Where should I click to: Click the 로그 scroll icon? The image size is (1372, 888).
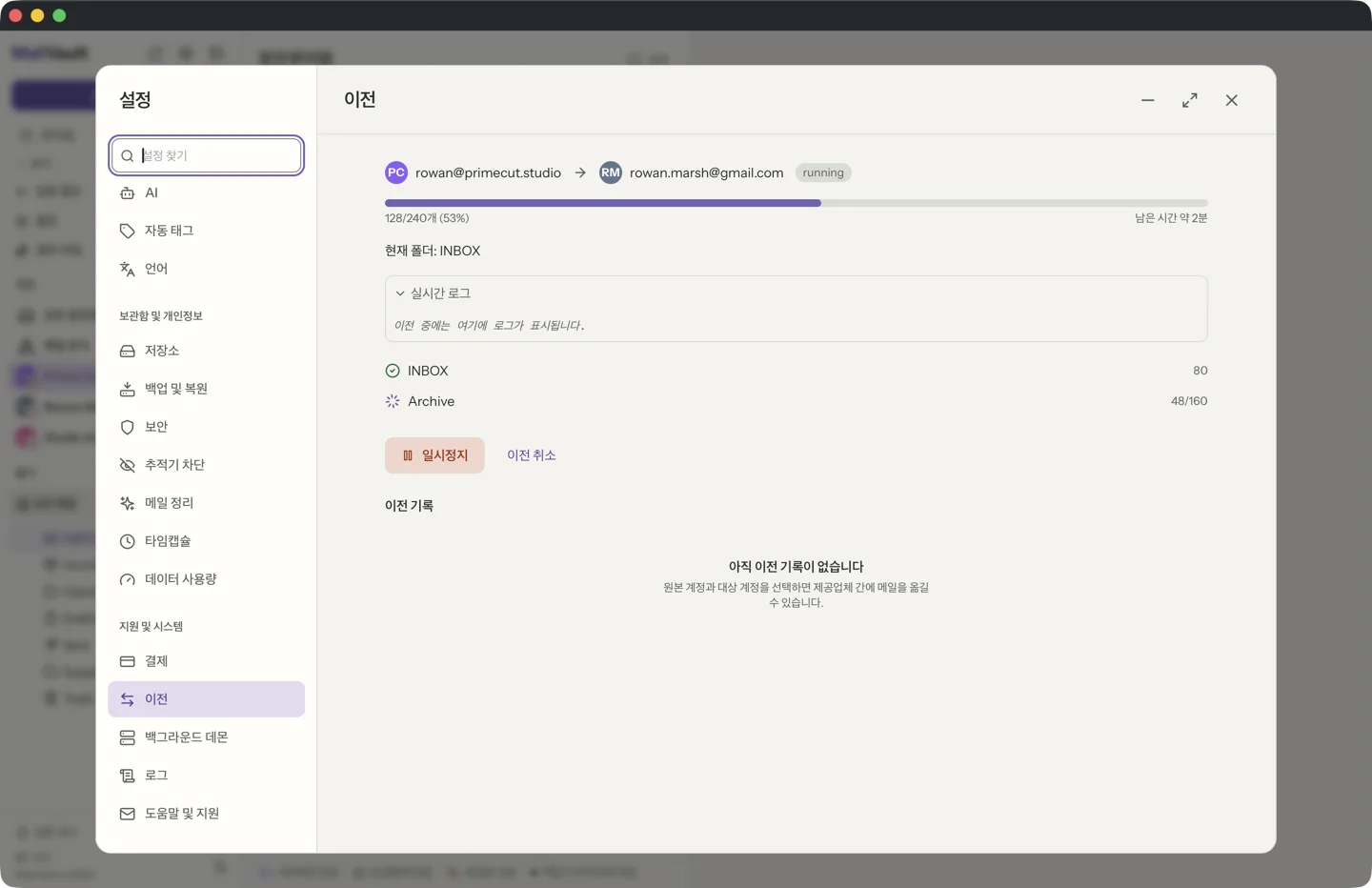coord(127,776)
